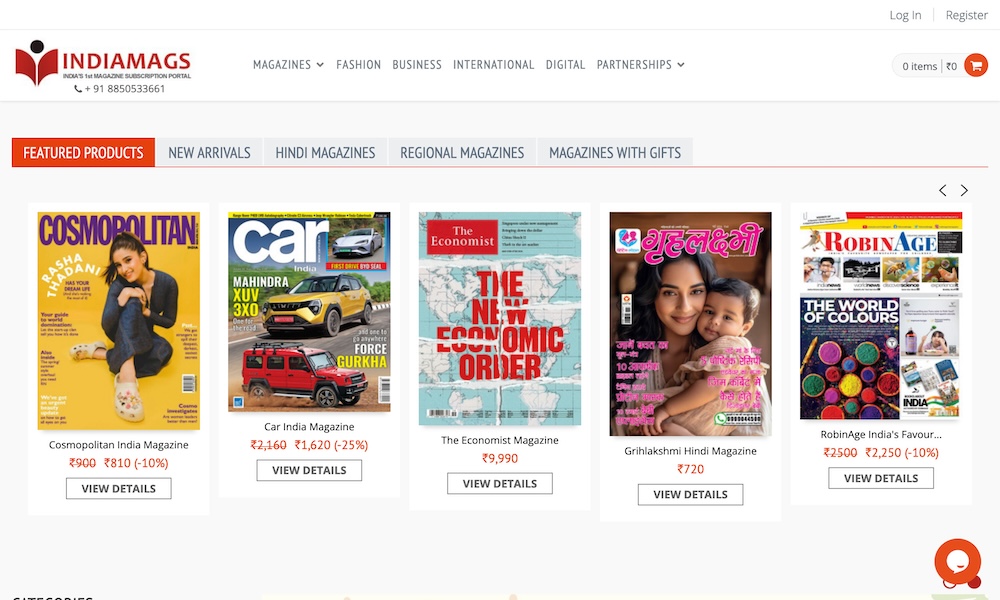Viewport: 1000px width, 600px height.
Task: Open the Car India magazine cover
Action: pyautogui.click(x=309, y=312)
